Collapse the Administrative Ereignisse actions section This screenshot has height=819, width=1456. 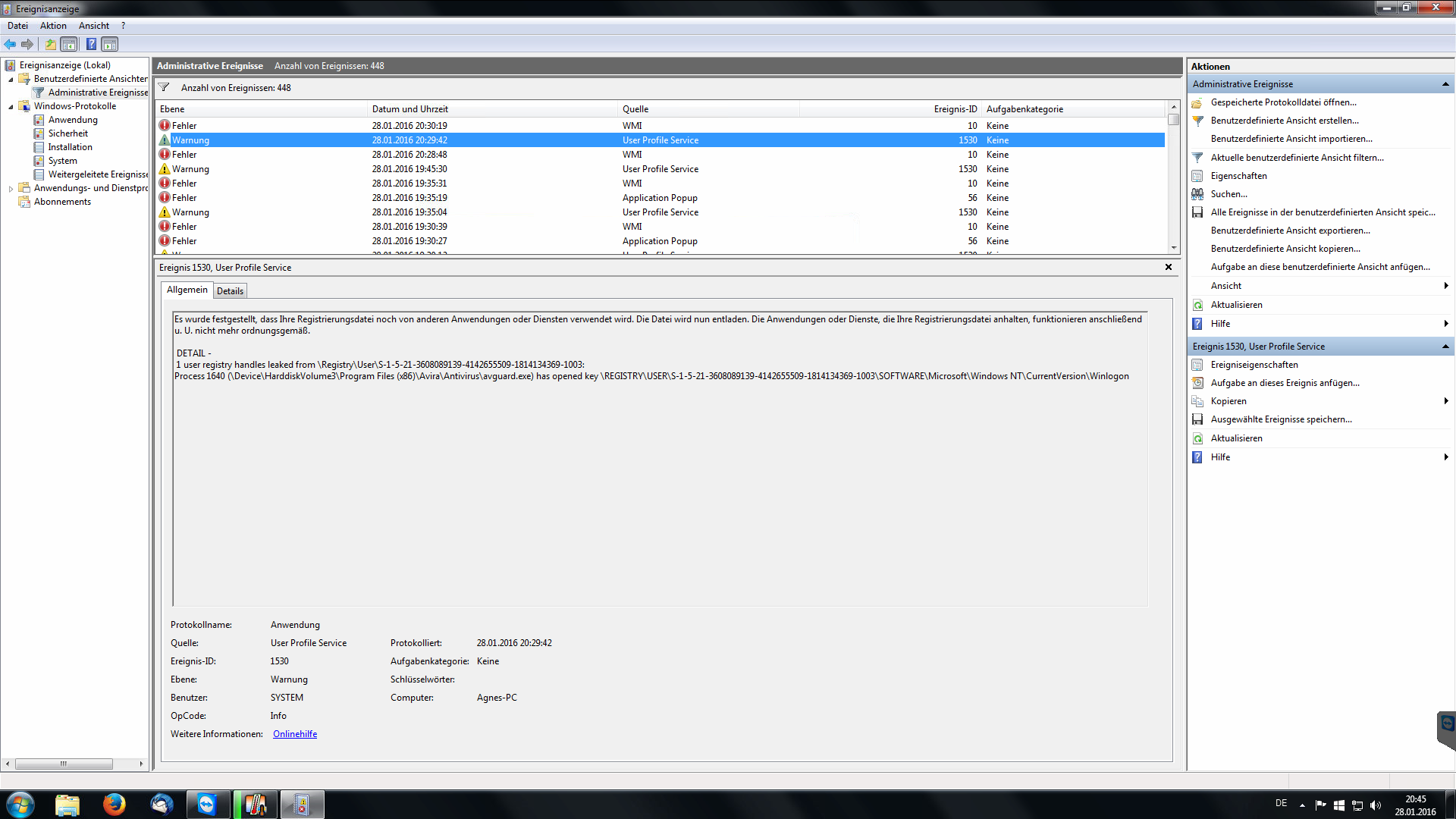pyautogui.click(x=1445, y=84)
